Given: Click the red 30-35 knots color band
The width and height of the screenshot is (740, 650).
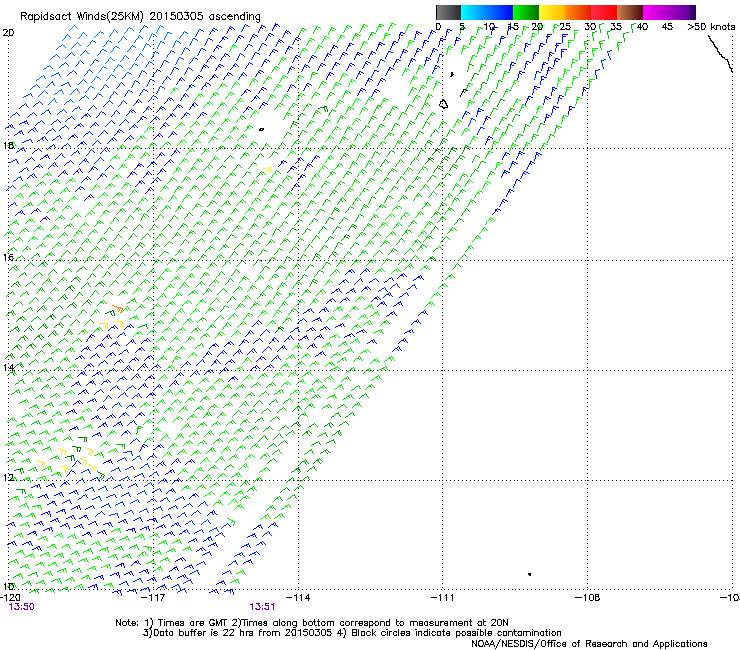Looking at the screenshot, I should click(x=604, y=12).
